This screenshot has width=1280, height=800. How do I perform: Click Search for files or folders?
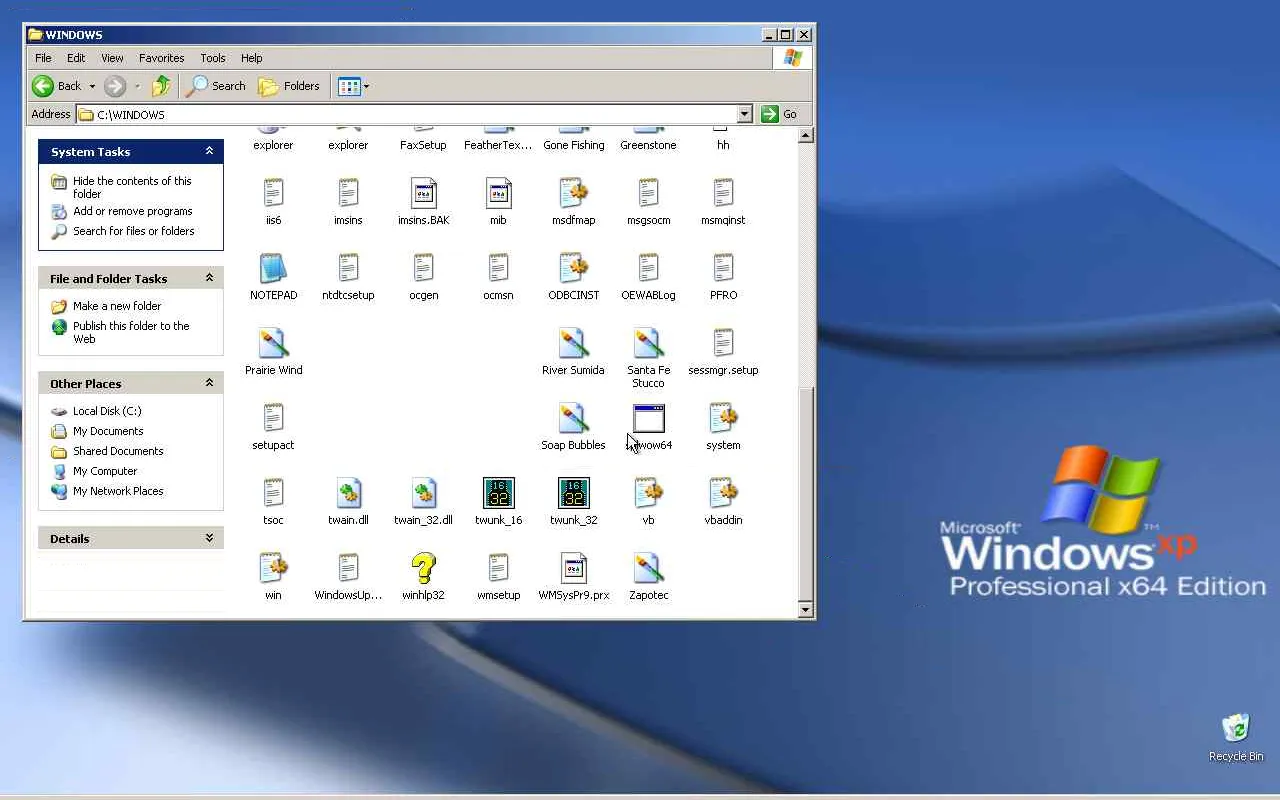click(x=134, y=231)
